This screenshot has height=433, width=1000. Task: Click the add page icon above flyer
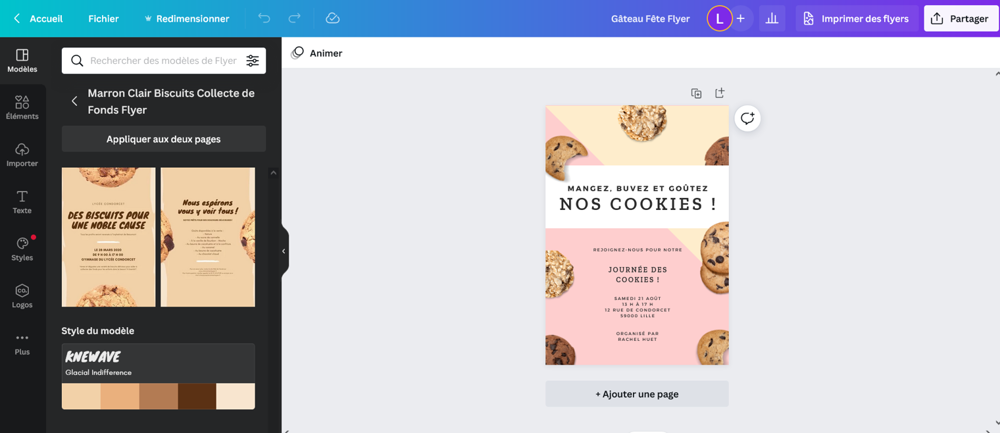point(719,93)
